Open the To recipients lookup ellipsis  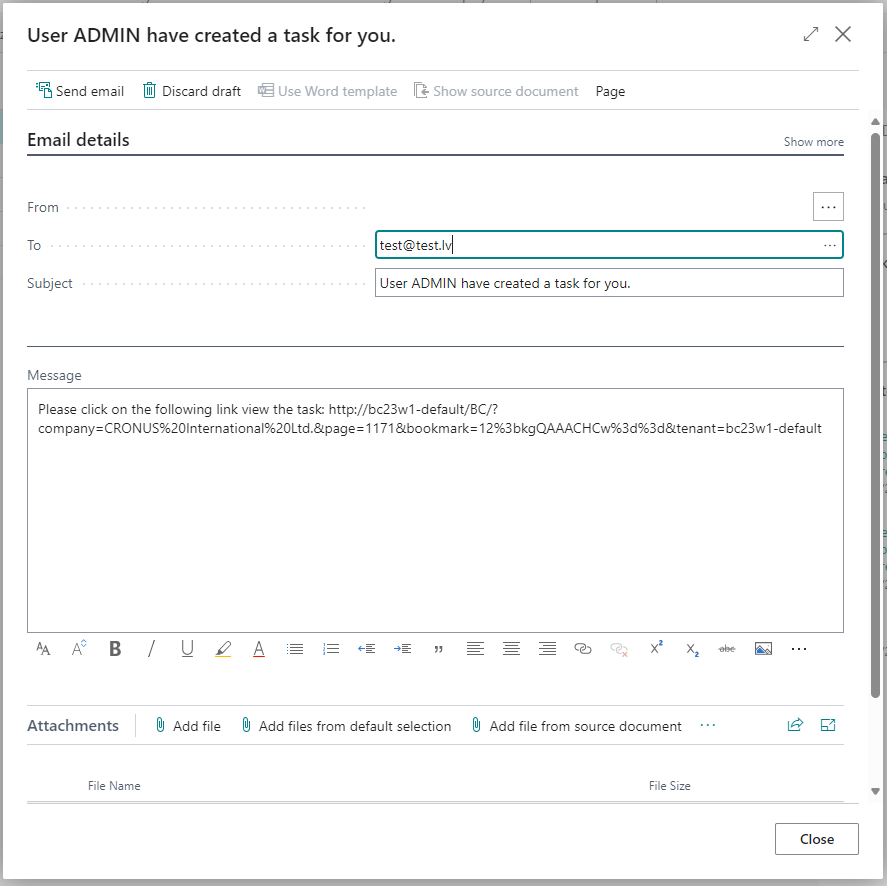tap(830, 245)
